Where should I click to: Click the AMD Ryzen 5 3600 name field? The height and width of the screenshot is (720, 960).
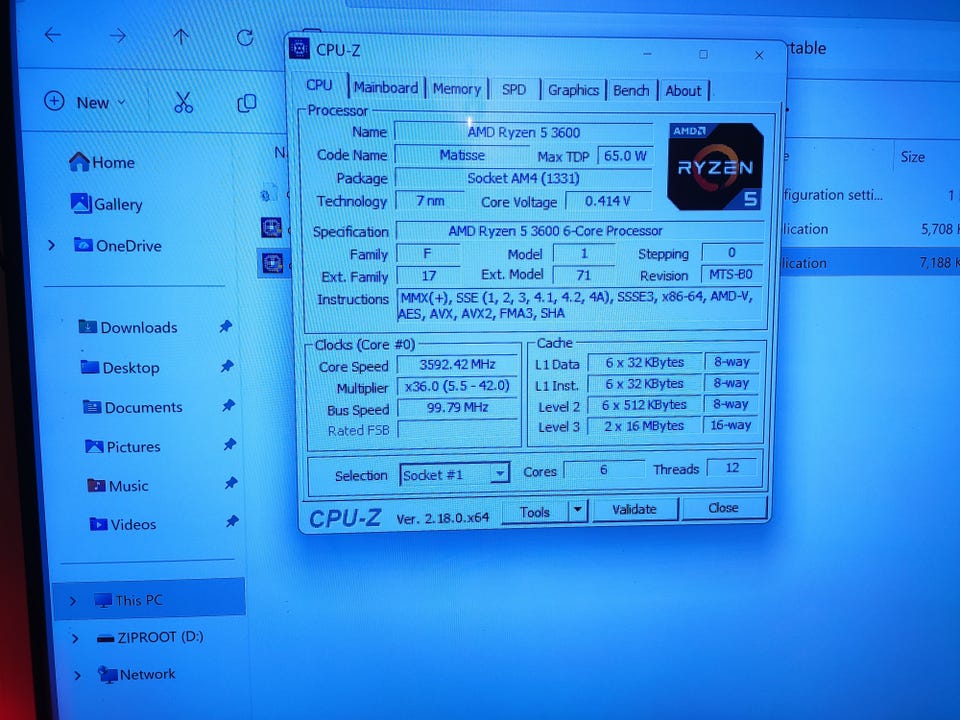[x=524, y=132]
